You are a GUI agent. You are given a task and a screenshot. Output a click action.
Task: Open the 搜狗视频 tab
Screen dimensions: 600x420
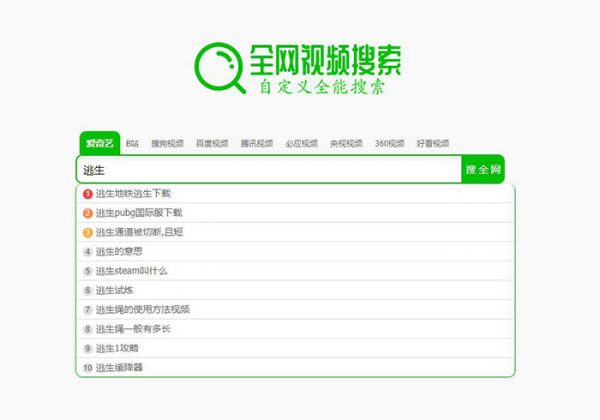(x=167, y=143)
